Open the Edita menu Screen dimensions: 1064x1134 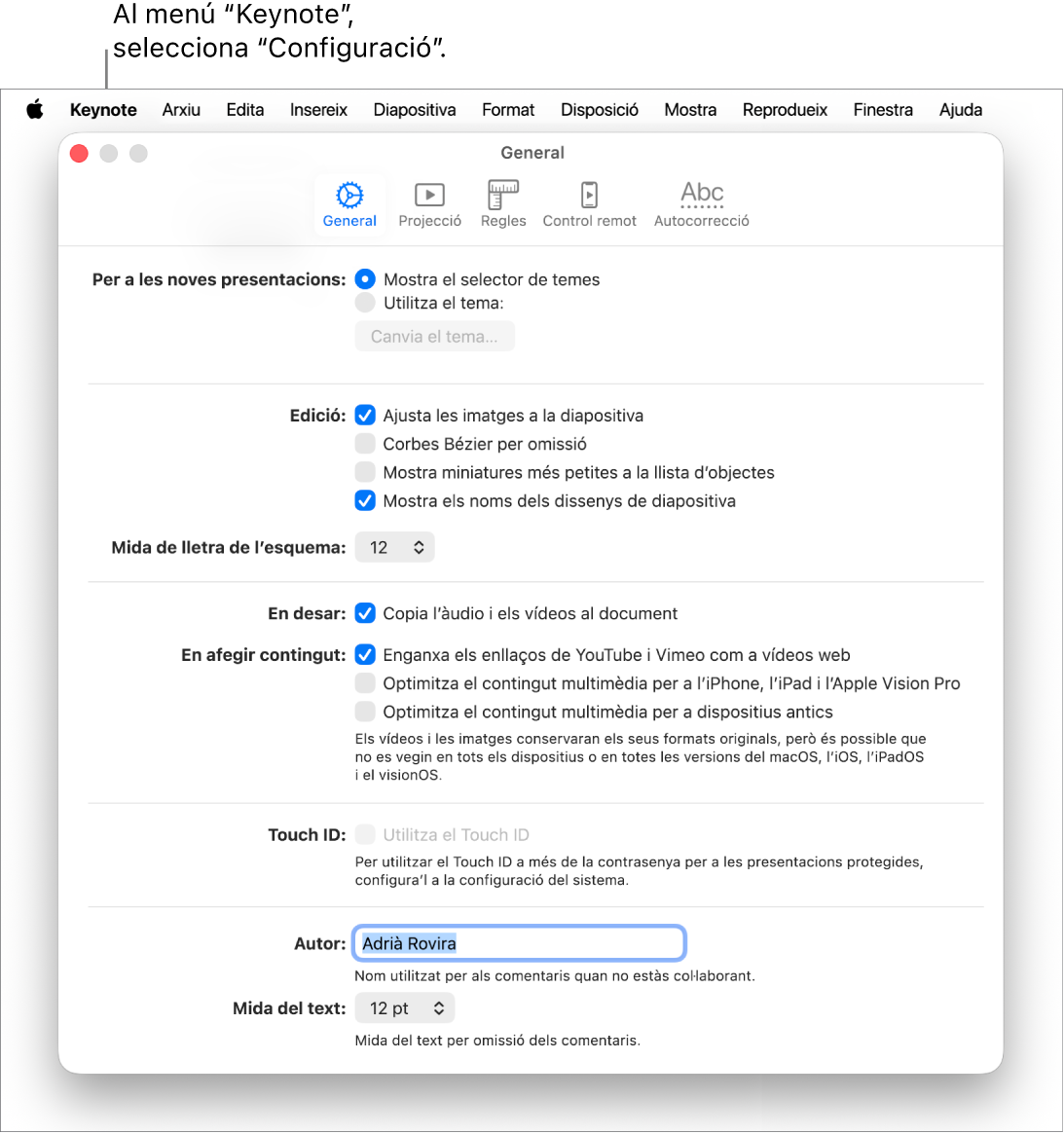pyautogui.click(x=245, y=110)
